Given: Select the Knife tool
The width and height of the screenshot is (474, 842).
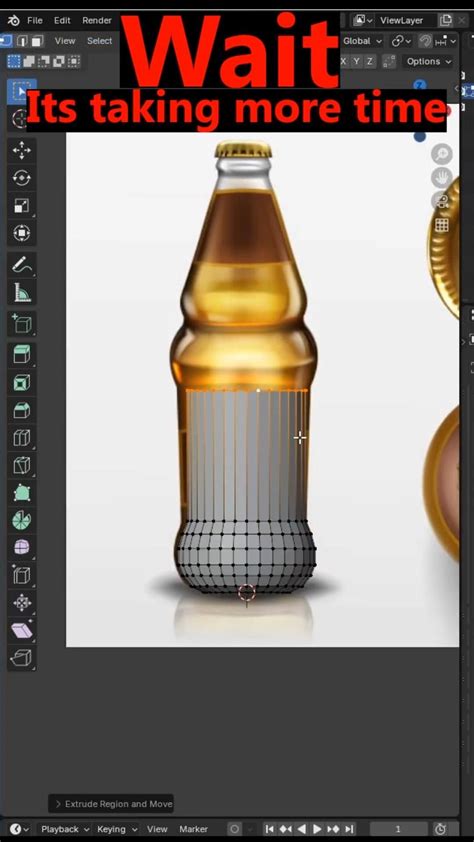Looking at the screenshot, I should tap(21, 465).
